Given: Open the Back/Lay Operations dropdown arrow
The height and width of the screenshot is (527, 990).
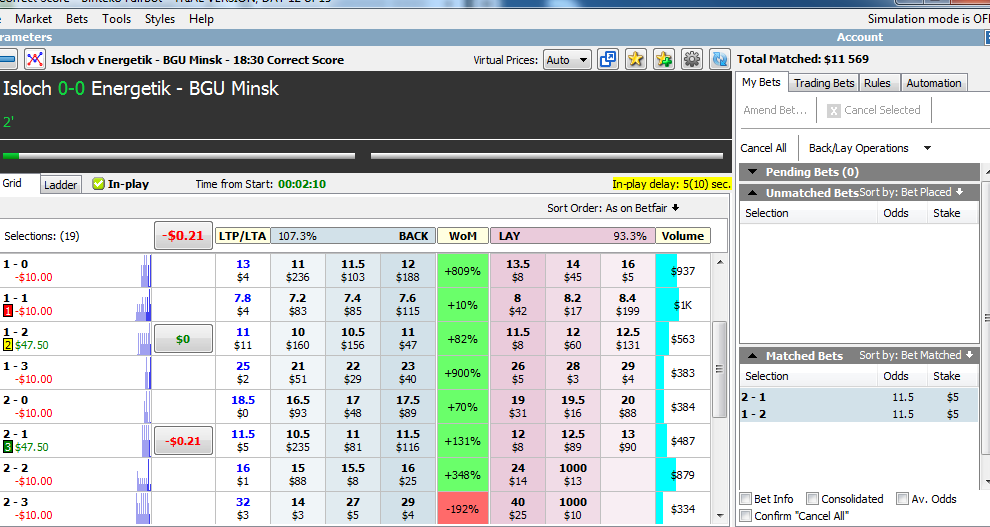Looking at the screenshot, I should click(927, 148).
